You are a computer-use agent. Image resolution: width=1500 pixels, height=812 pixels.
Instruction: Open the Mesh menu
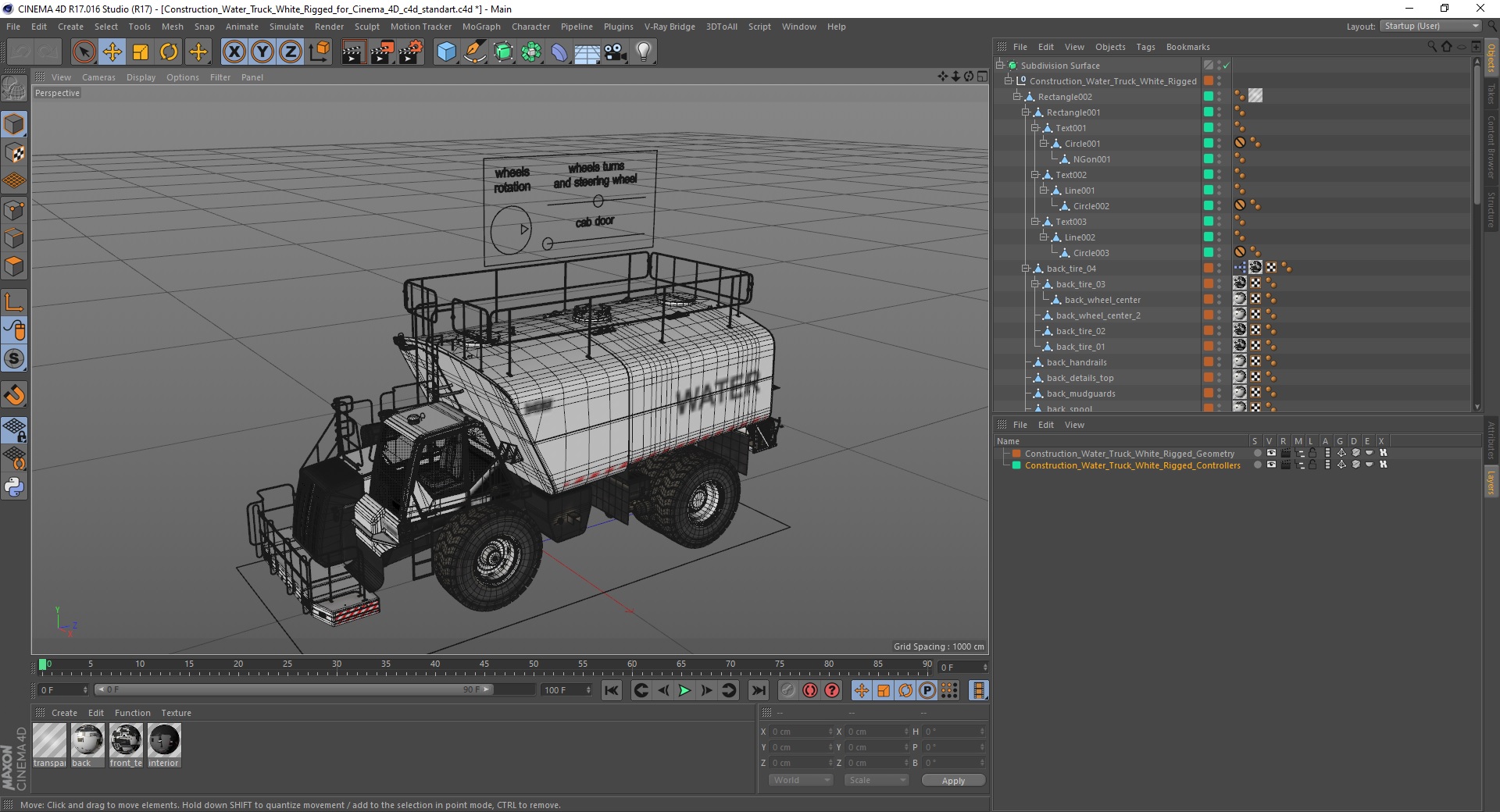coord(172,27)
